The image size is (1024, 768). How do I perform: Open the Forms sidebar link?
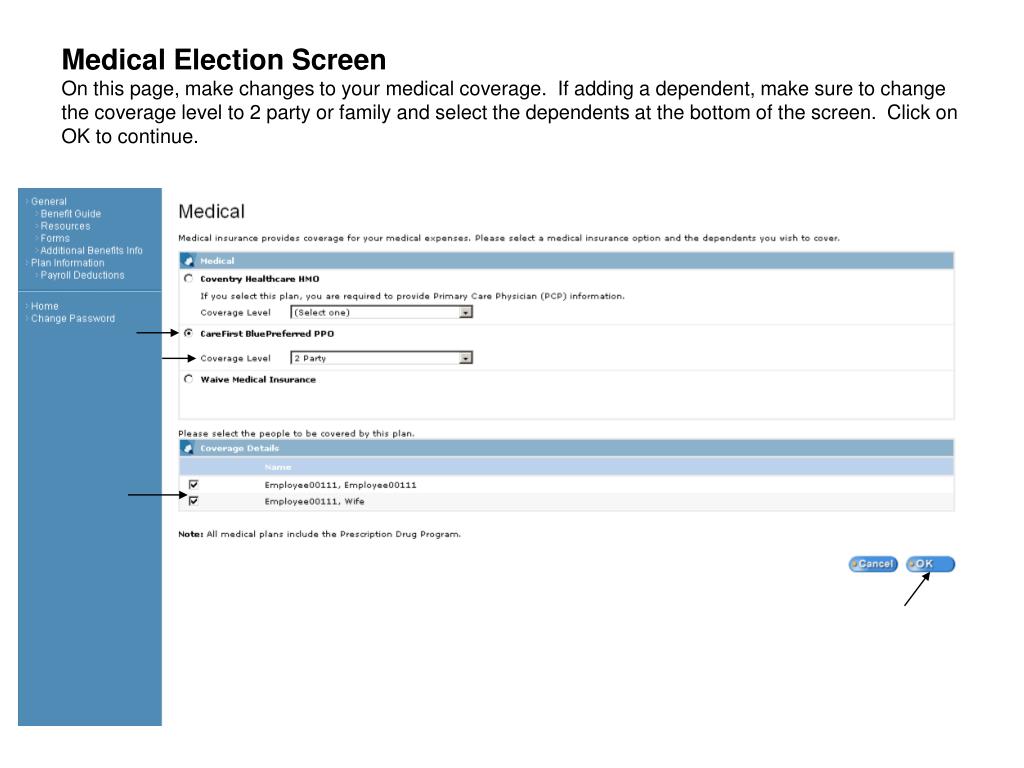[55, 238]
